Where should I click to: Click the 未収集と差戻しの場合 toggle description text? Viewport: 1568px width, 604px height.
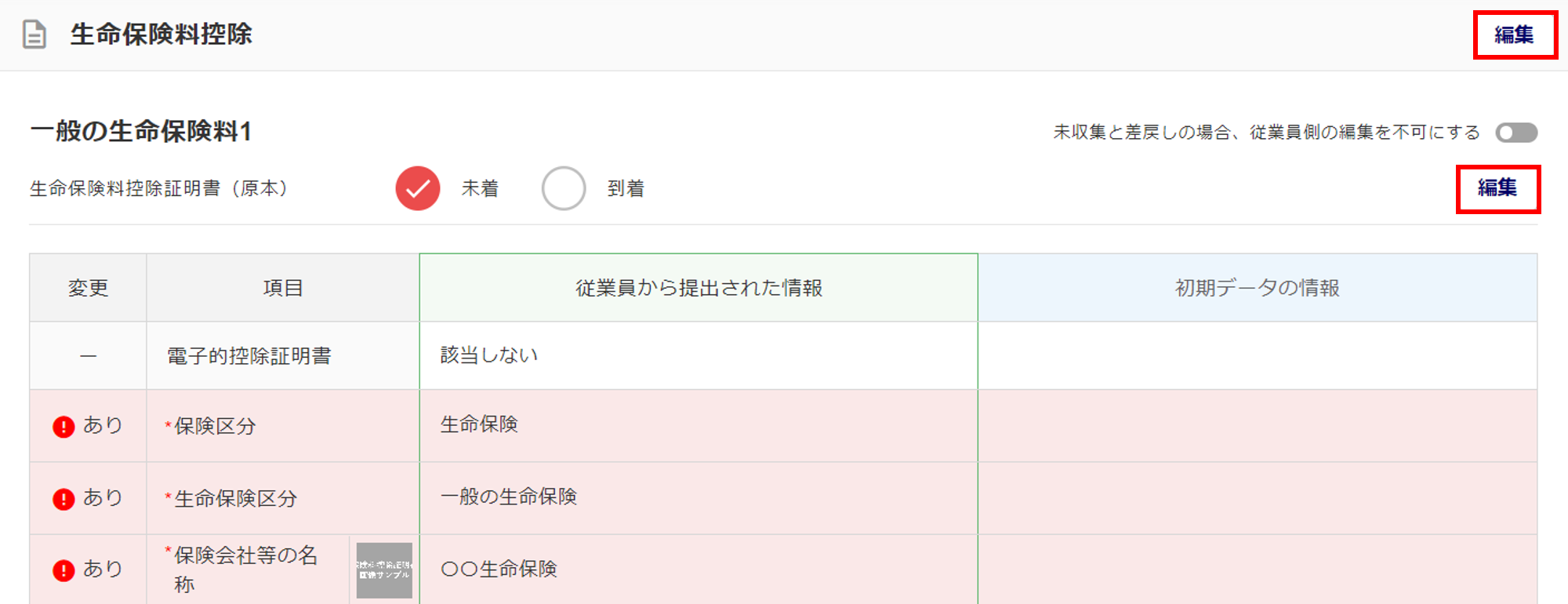point(1266,133)
